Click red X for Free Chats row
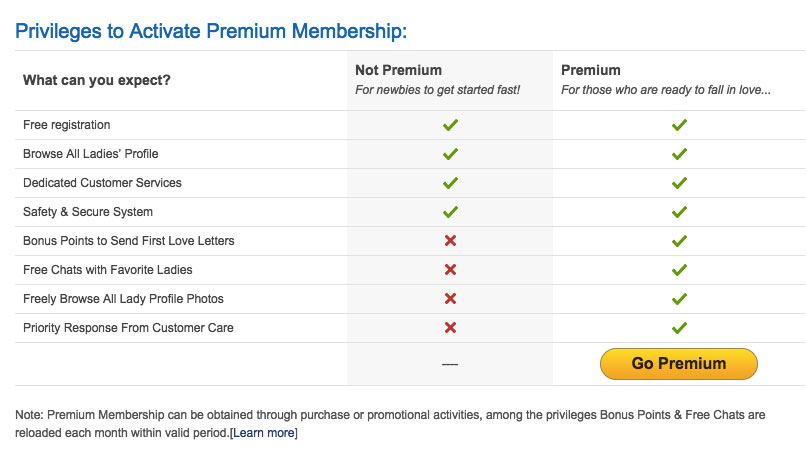The image size is (806, 463). [x=450, y=270]
